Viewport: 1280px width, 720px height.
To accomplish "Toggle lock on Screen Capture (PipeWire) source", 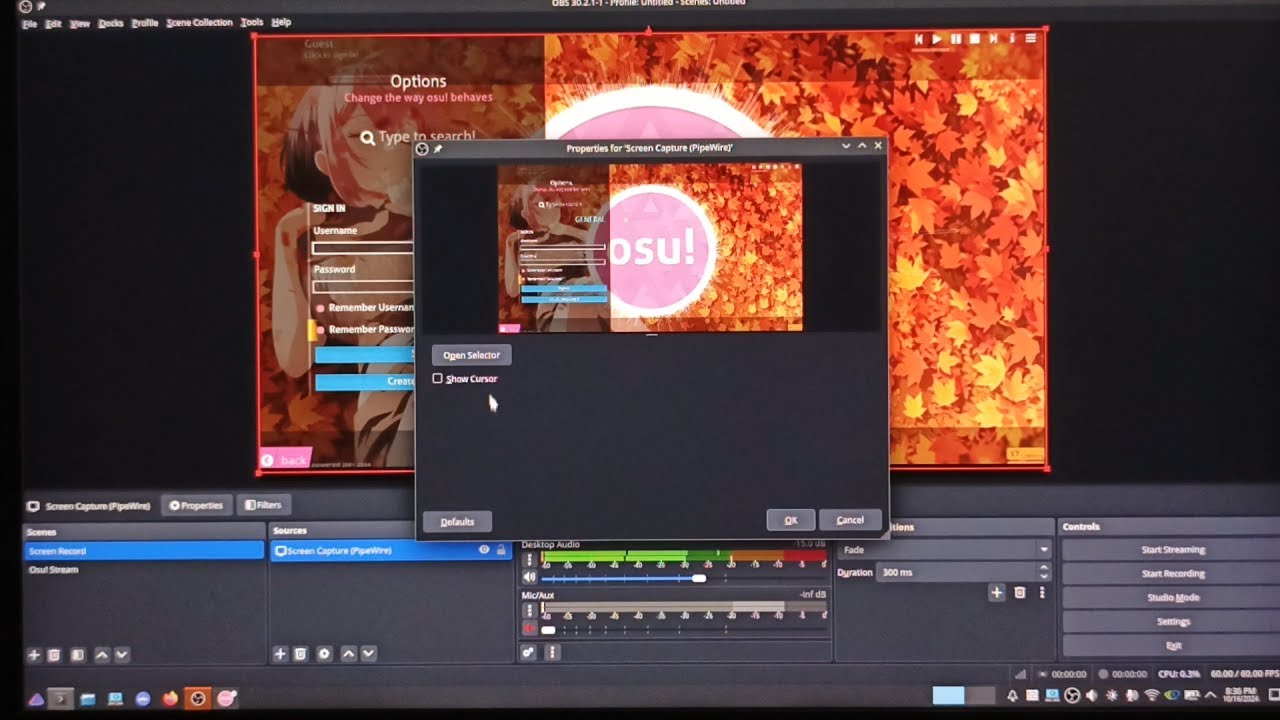I will [501, 550].
